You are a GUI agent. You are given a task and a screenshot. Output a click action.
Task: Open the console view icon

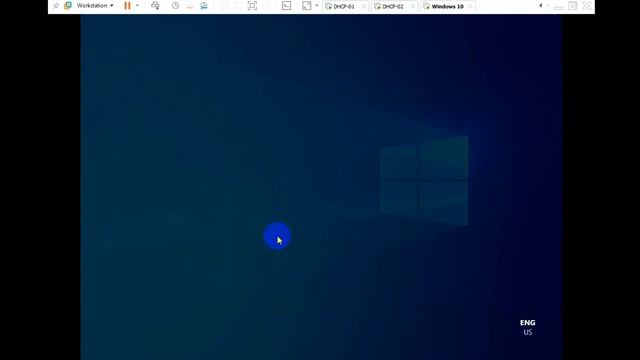[287, 6]
